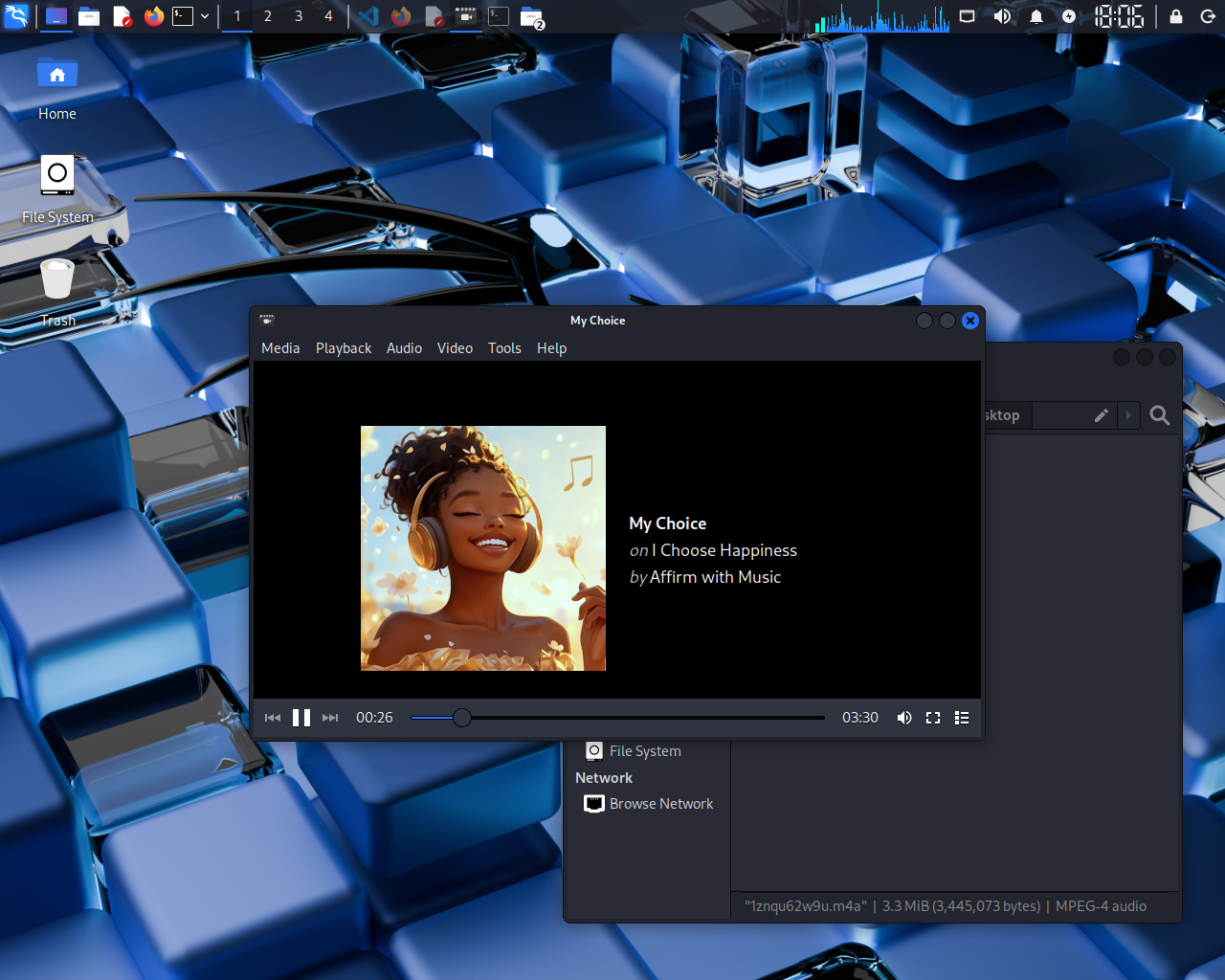The width and height of the screenshot is (1225, 980).
Task: Toggle the elapsed time display 00:26
Action: point(374,718)
